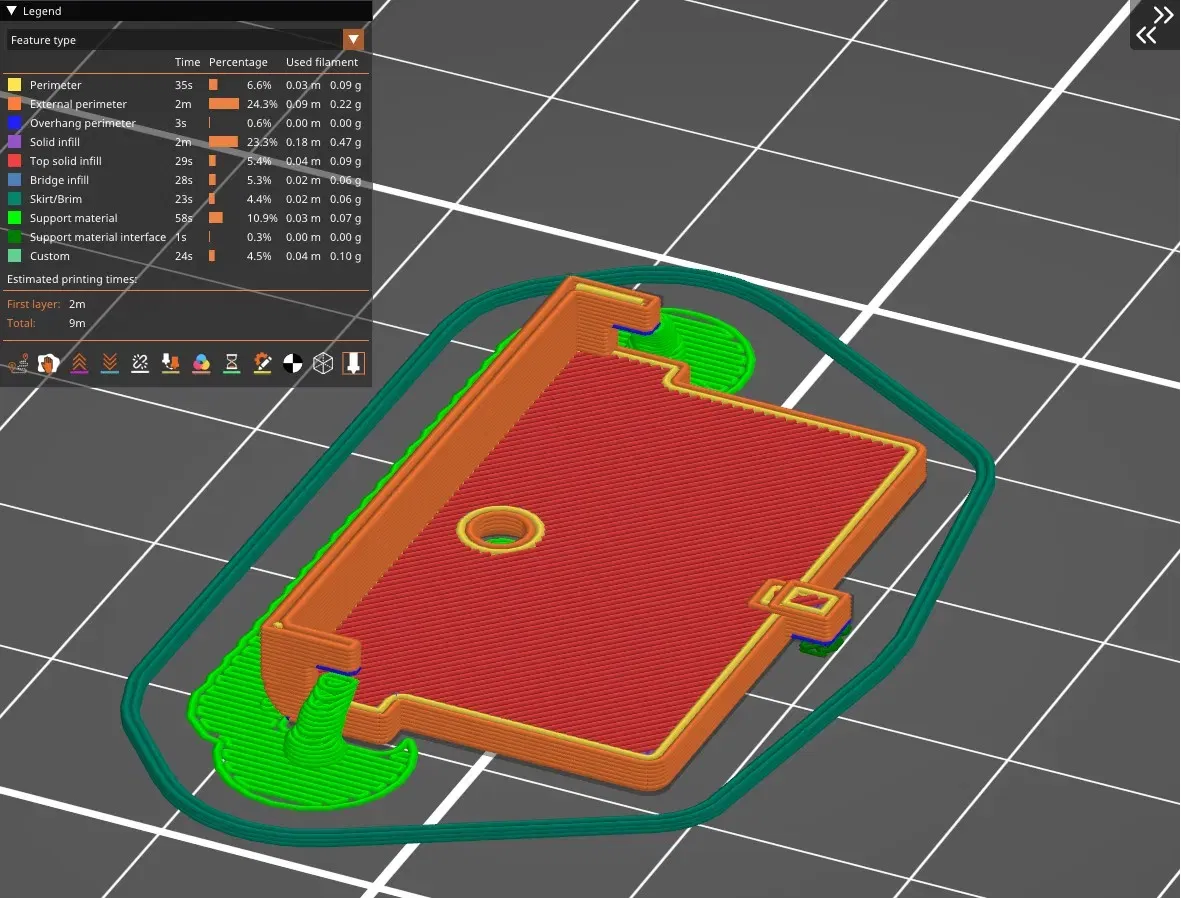Toggle Overhang perimeter feature visibility
The height and width of the screenshot is (898, 1181).
click(184, 123)
